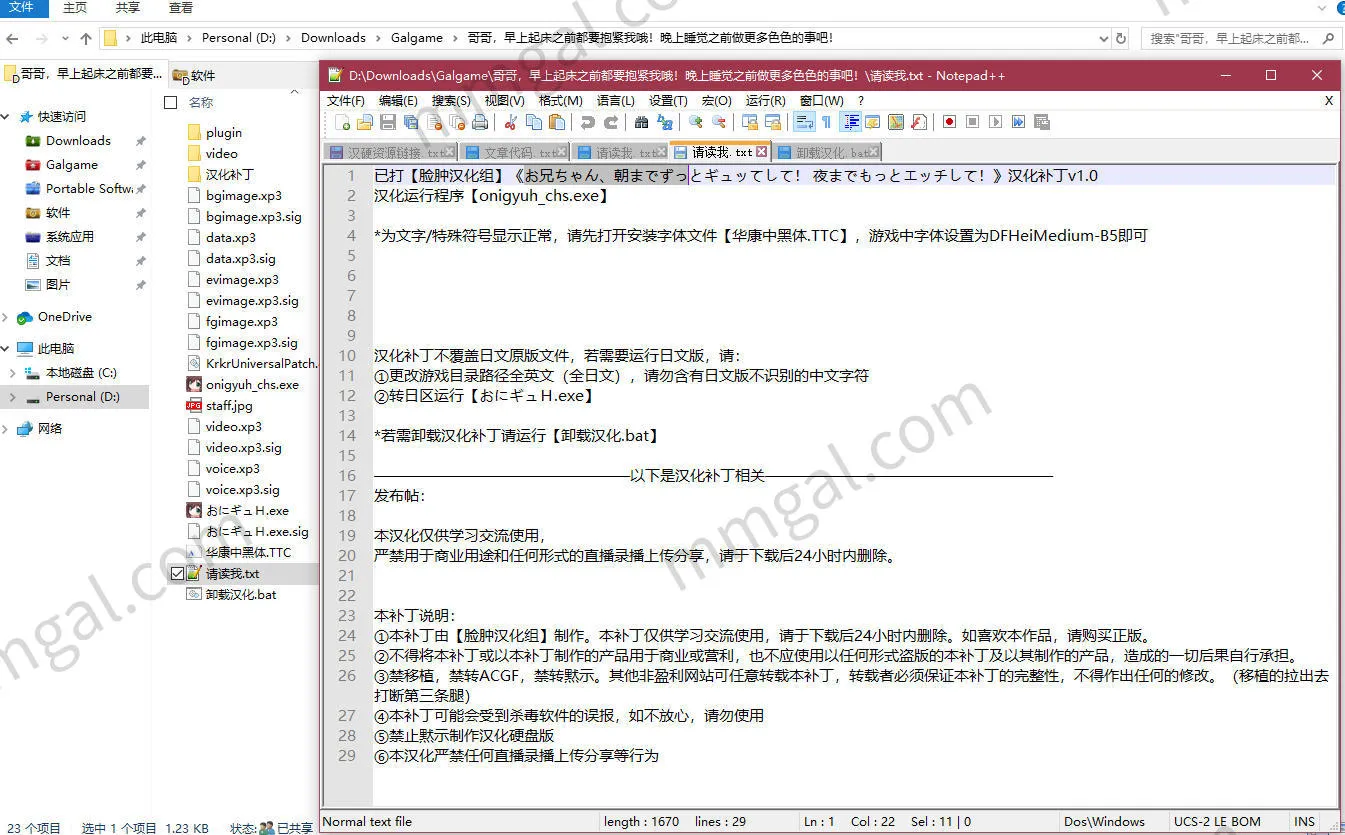Select the Replace icon on the toolbar
The width and height of the screenshot is (1345, 835).
coord(667,121)
